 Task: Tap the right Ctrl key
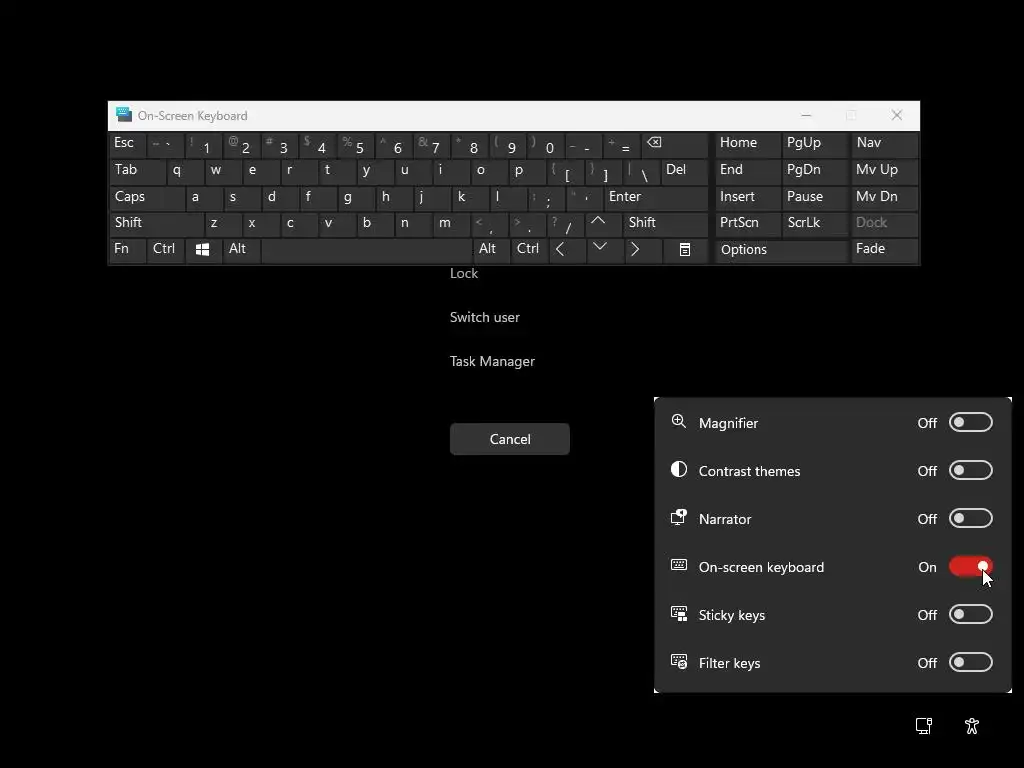[x=528, y=249]
